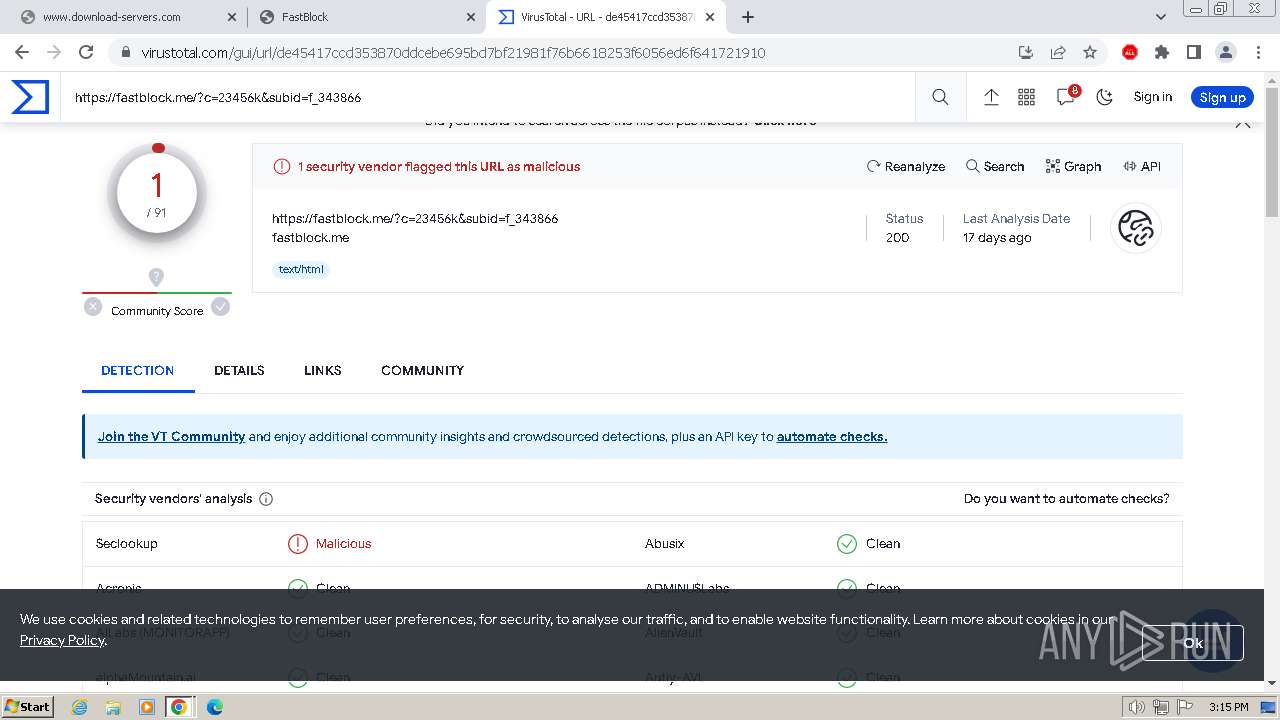Click the volume icon in system tray

point(1136,707)
